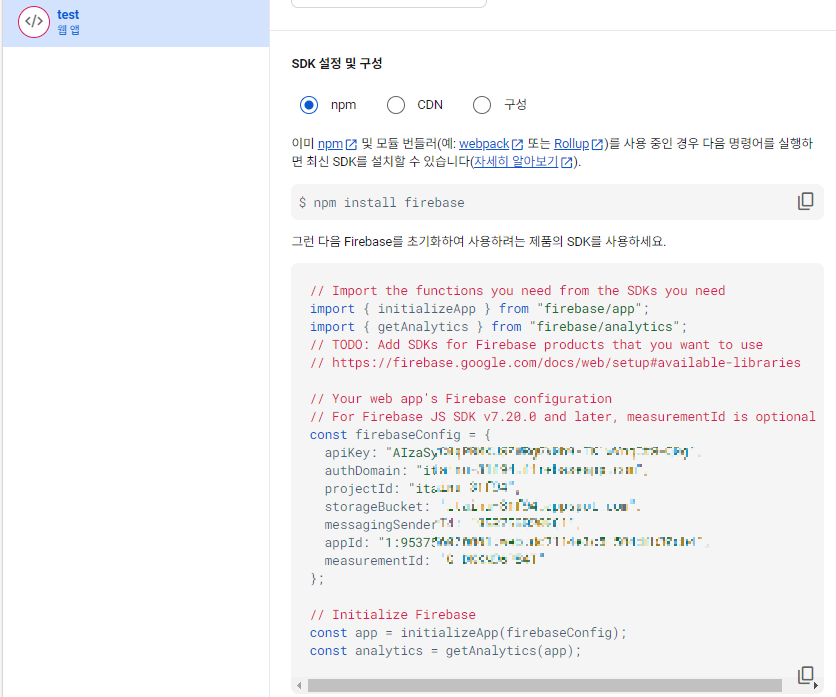This screenshot has height=697, width=836.
Task: Click the "웹 앱" label under test
Action: pos(68,30)
